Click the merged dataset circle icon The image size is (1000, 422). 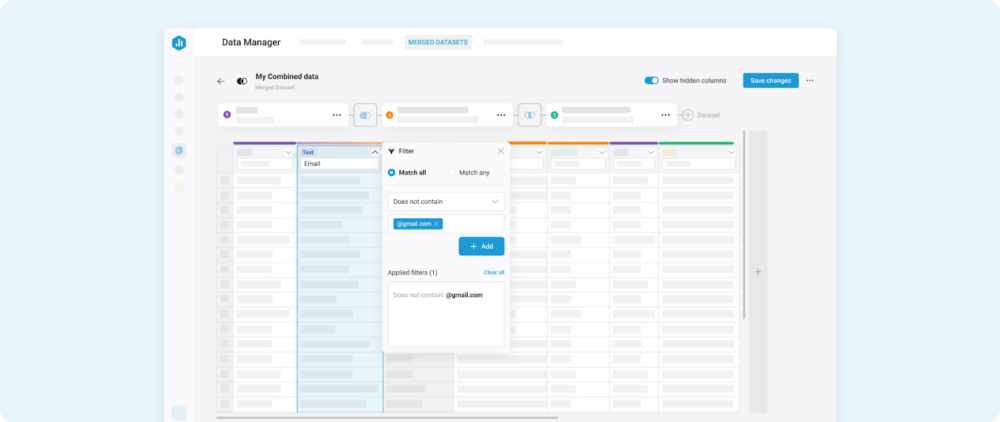coord(242,82)
